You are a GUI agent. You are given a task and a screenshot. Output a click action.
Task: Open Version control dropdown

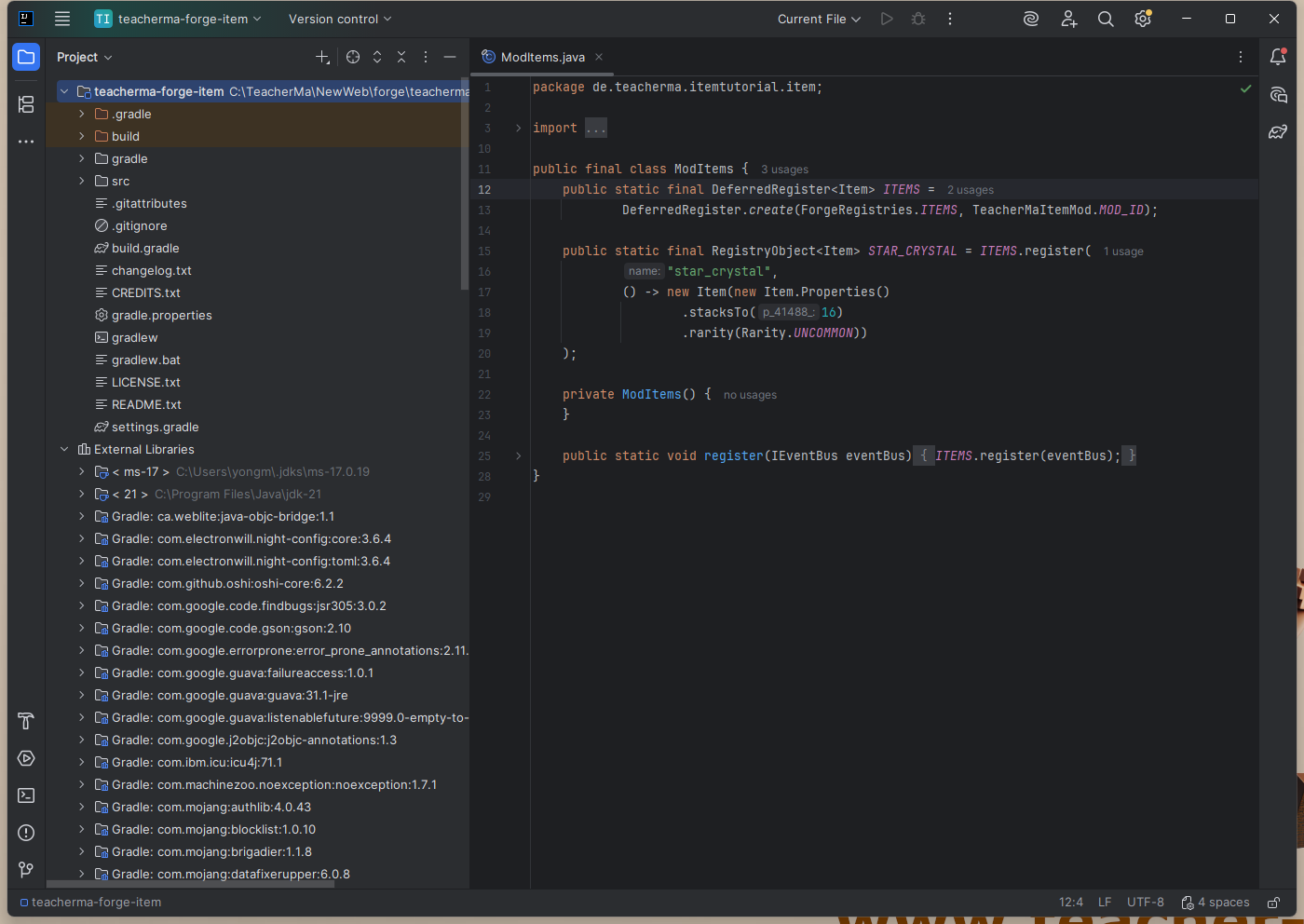(340, 19)
